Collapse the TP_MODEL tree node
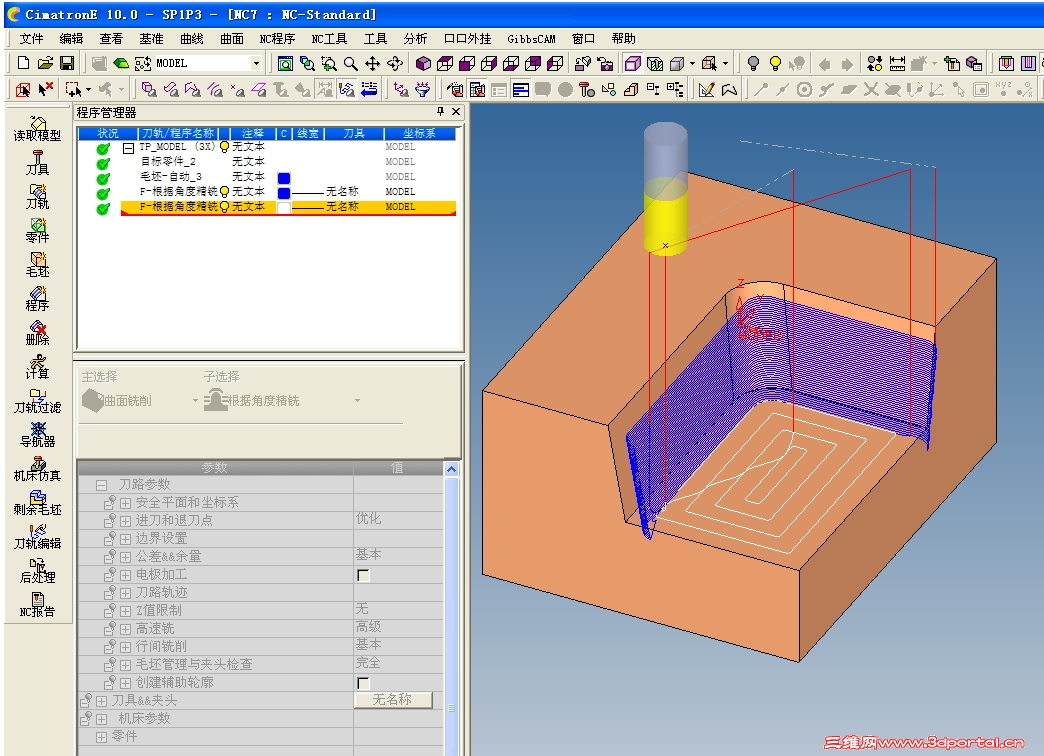1044x756 pixels. point(129,148)
